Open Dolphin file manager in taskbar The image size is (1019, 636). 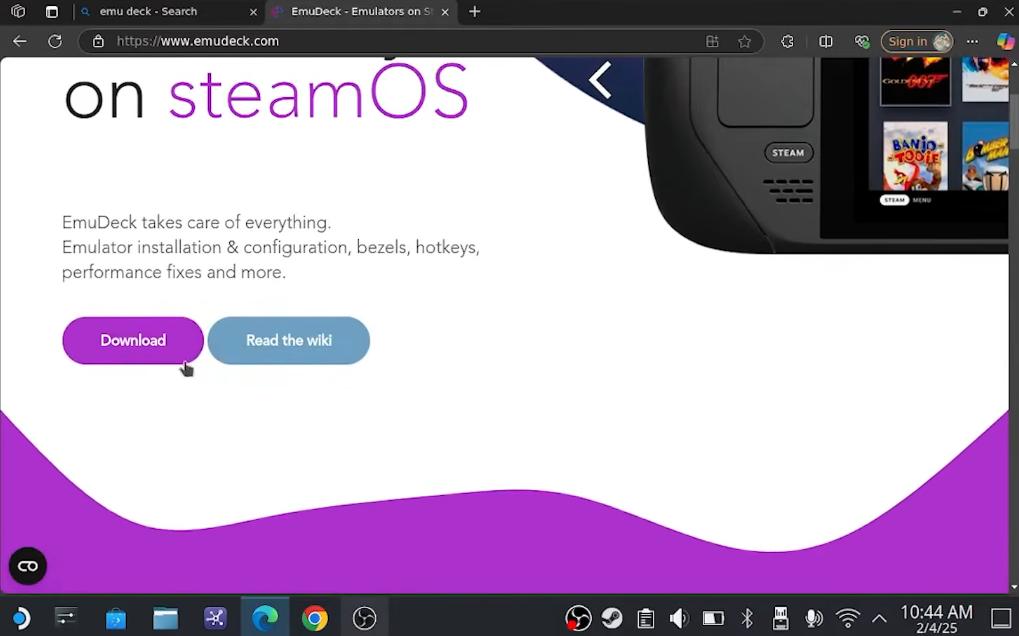165,618
